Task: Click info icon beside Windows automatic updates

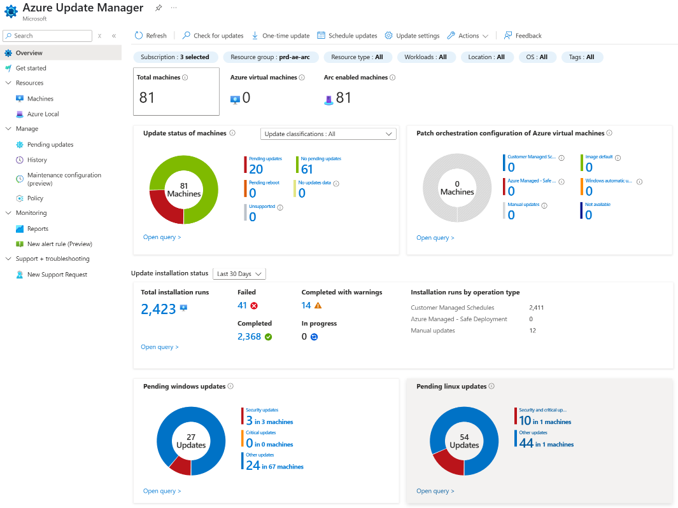Action: pyautogui.click(x=640, y=182)
